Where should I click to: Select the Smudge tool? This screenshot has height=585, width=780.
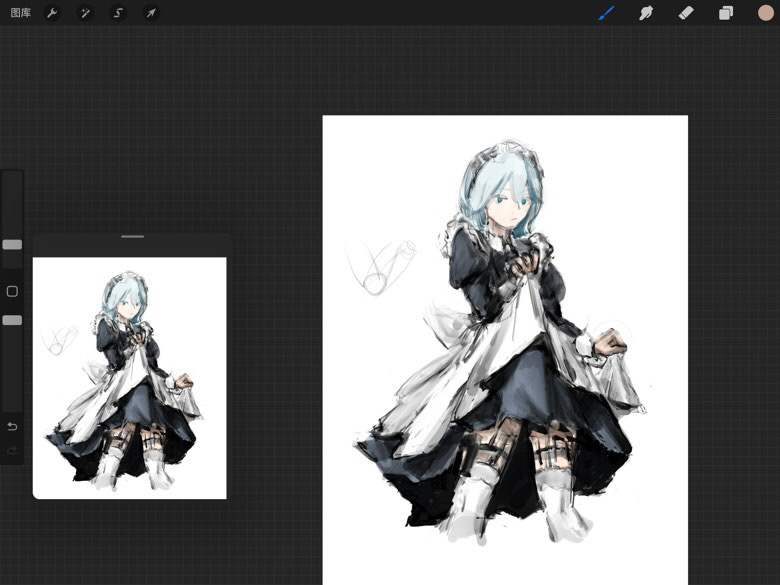(x=646, y=13)
